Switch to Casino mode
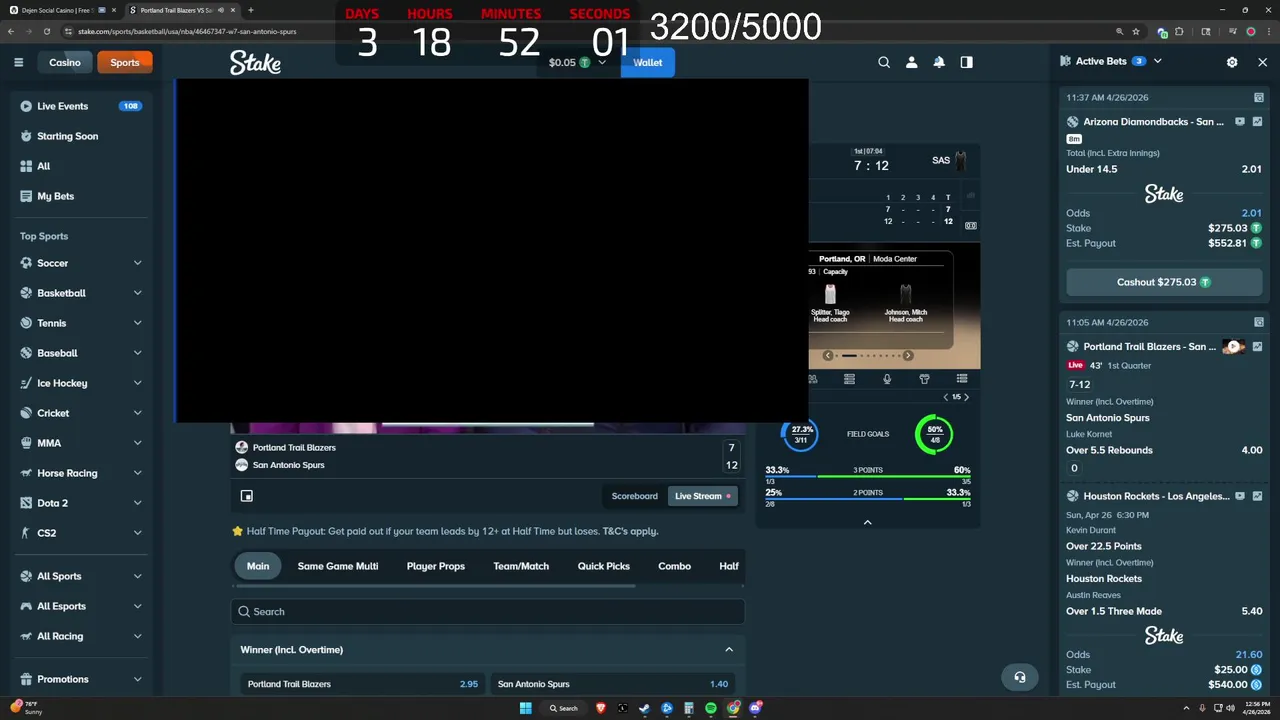This screenshot has height=720, width=1280. [x=65, y=62]
